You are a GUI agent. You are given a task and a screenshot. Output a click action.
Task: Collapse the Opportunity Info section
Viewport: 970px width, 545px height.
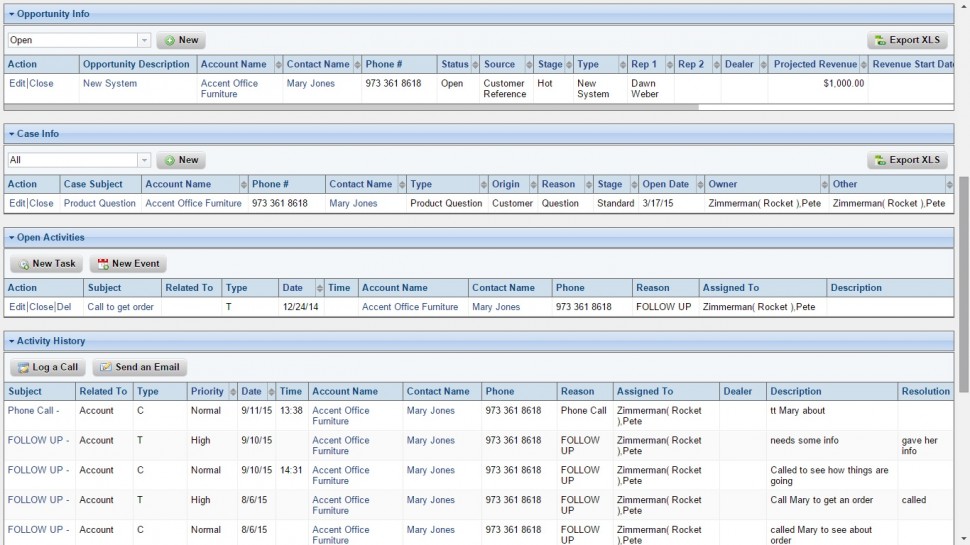(x=11, y=14)
